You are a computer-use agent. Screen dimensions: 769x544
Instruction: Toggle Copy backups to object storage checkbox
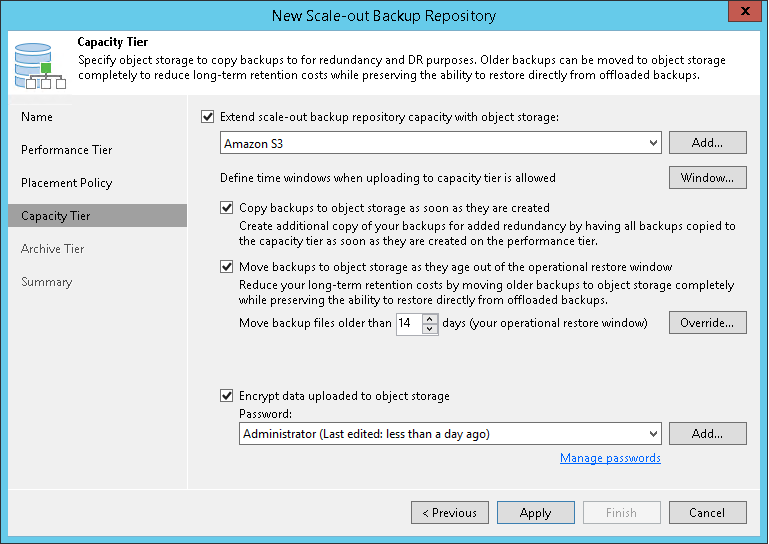(226, 208)
